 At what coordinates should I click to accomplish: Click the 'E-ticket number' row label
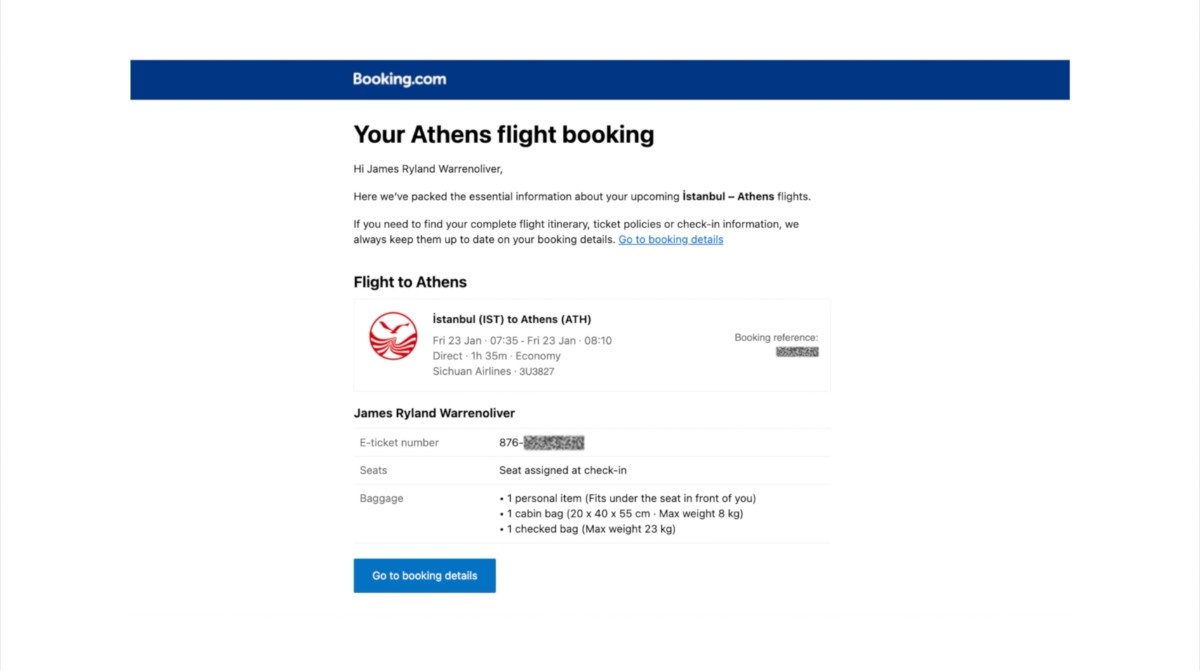(x=399, y=443)
